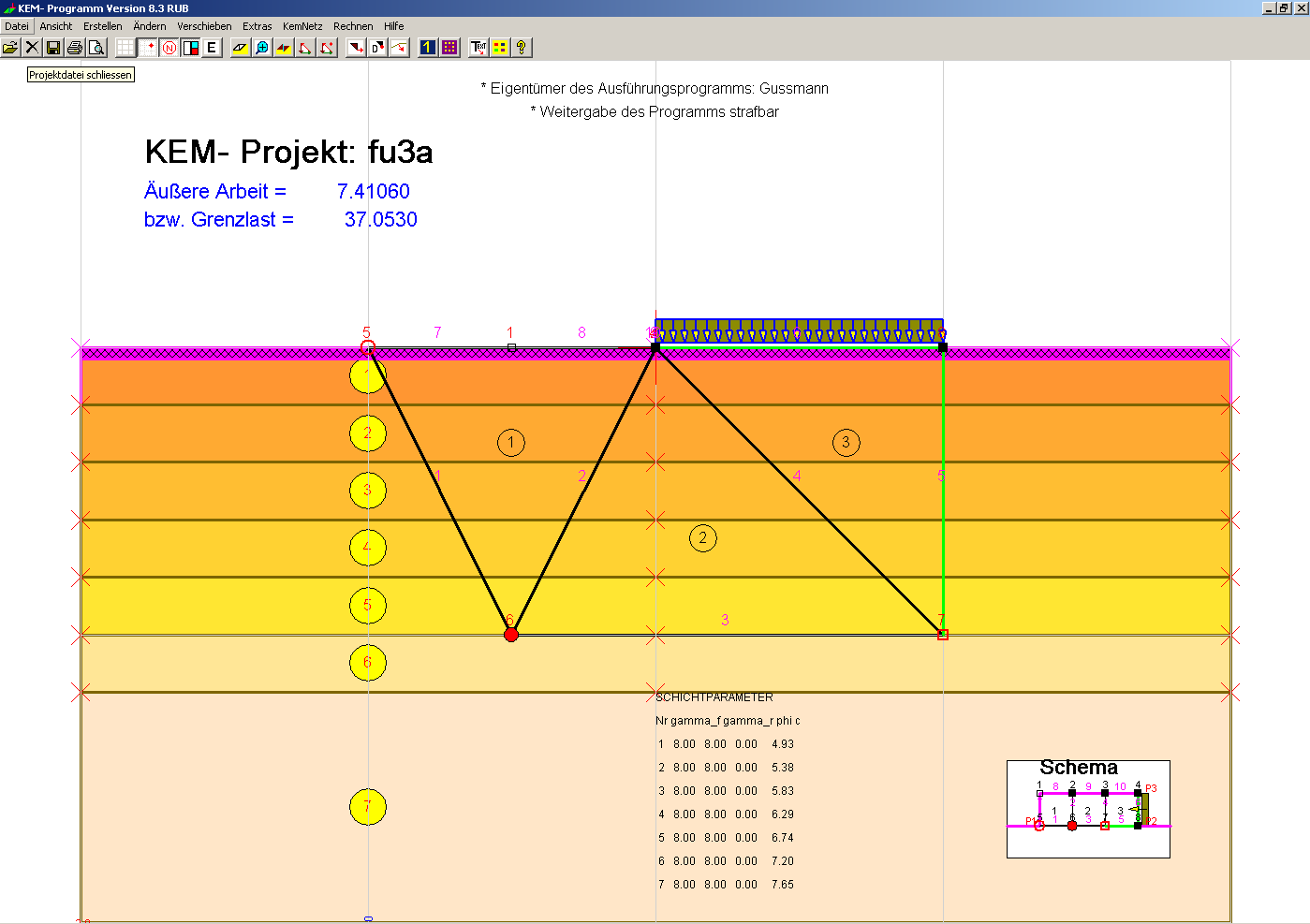1310x924 pixels.
Task: Click the Schema thumbnail diagram
Action: coord(1088,809)
